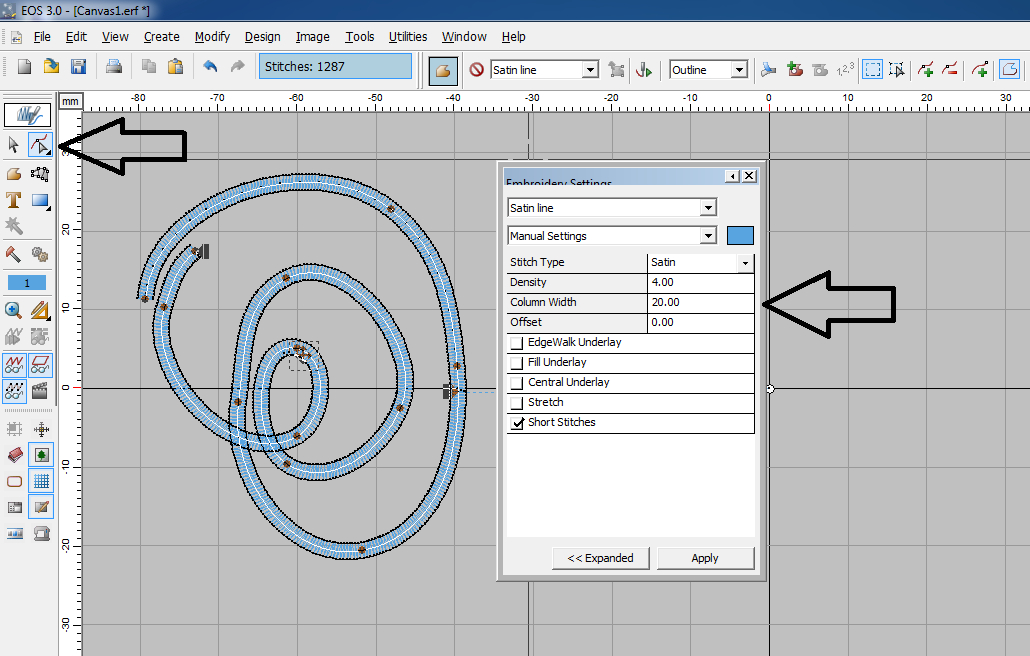This screenshot has width=1030, height=656.
Task: Click the Magic Wand tool
Action: pyautogui.click(x=14, y=226)
